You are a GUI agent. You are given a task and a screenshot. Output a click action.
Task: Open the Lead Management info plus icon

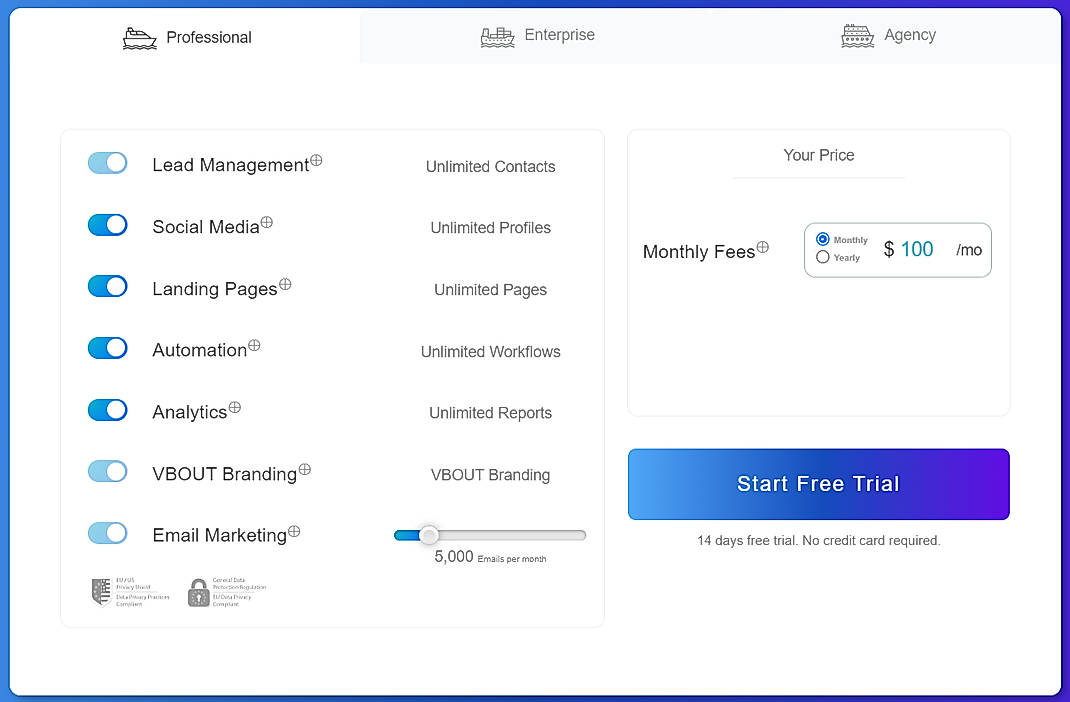[316, 160]
